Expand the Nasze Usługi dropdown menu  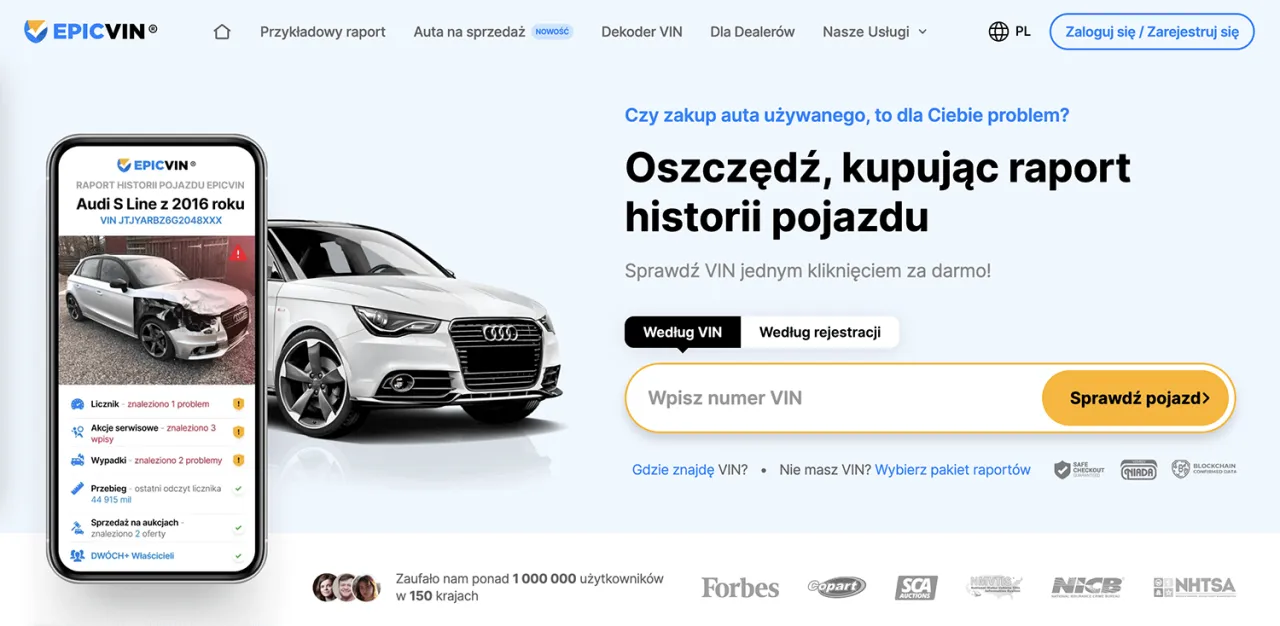pos(875,32)
